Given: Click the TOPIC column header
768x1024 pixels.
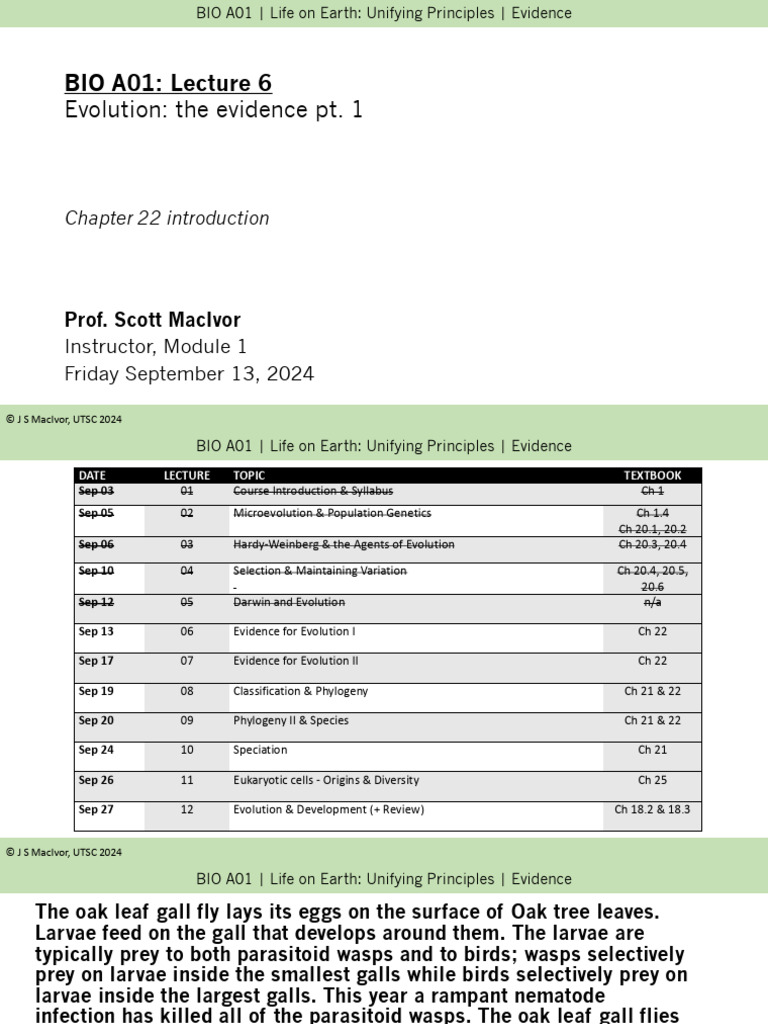Looking at the screenshot, I should click(249, 476).
